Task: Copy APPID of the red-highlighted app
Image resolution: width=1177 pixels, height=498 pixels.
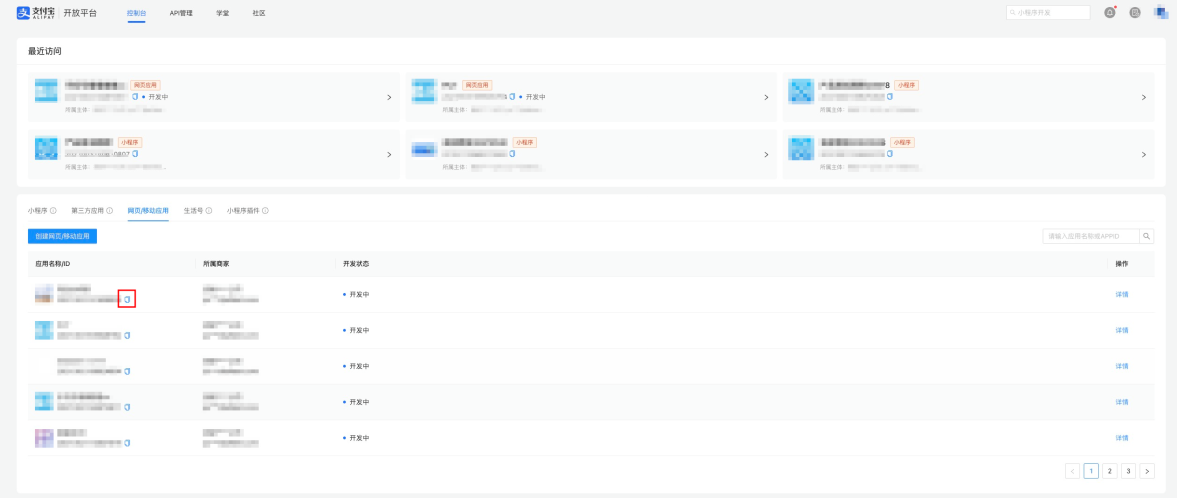Action: click(x=127, y=300)
